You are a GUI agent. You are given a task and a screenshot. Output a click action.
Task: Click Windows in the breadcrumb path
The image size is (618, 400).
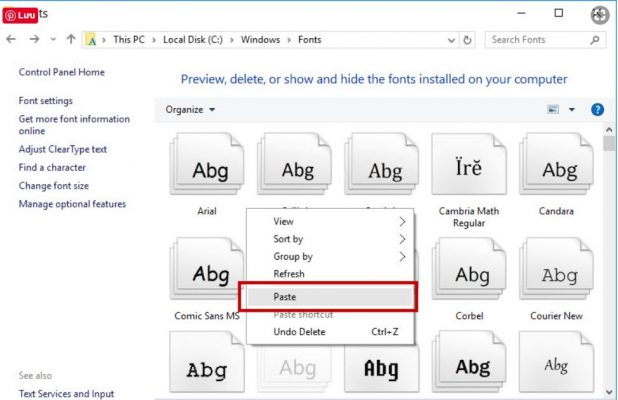260,40
